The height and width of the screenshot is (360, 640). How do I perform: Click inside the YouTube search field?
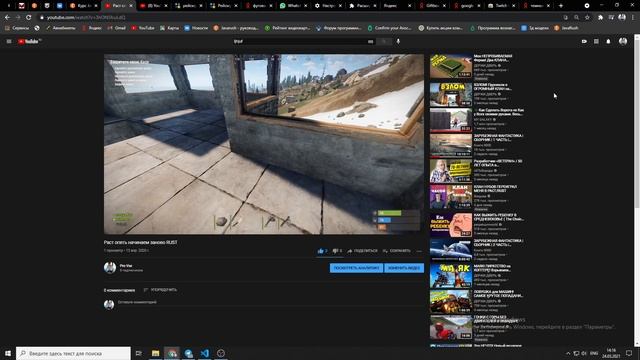point(300,41)
